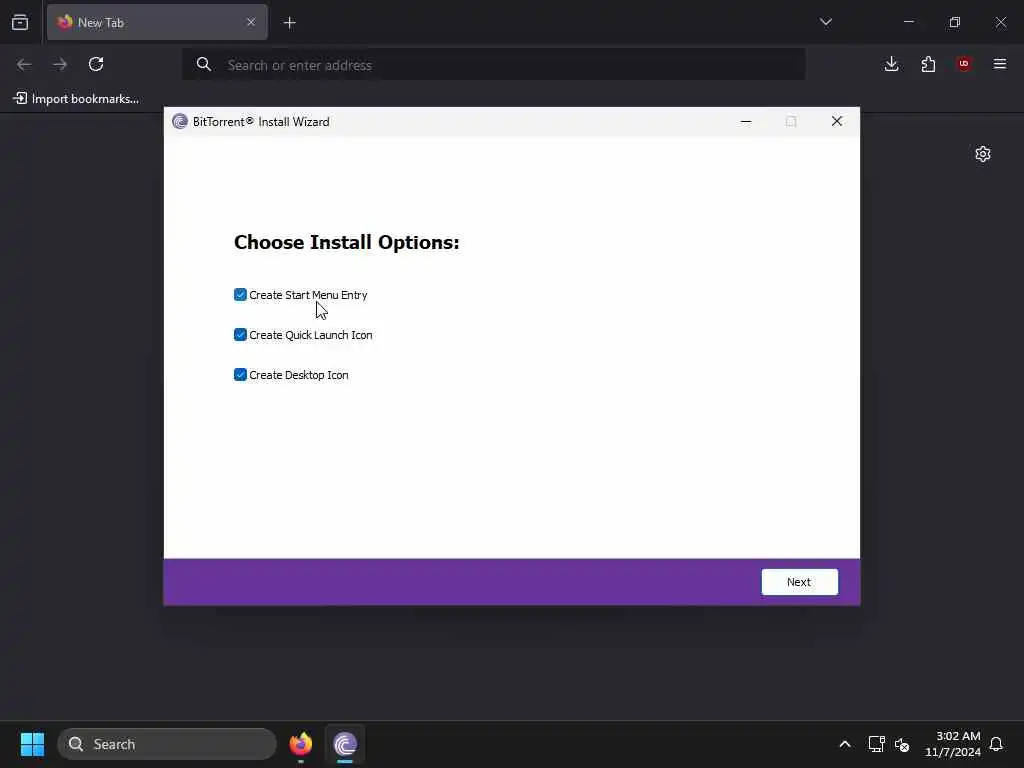Restore down the Firefox window

[x=955, y=22]
